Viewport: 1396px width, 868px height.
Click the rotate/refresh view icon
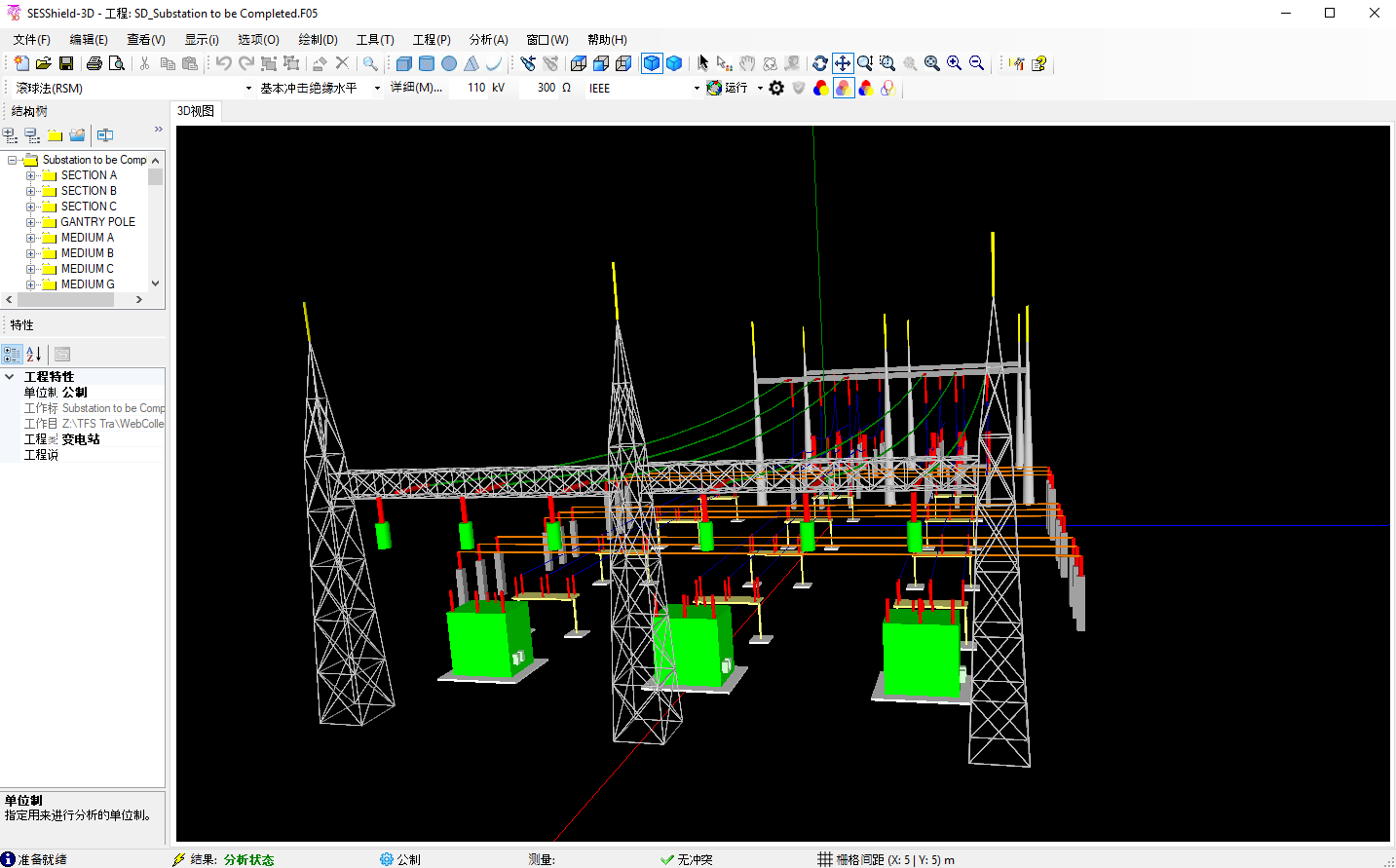coord(820,63)
